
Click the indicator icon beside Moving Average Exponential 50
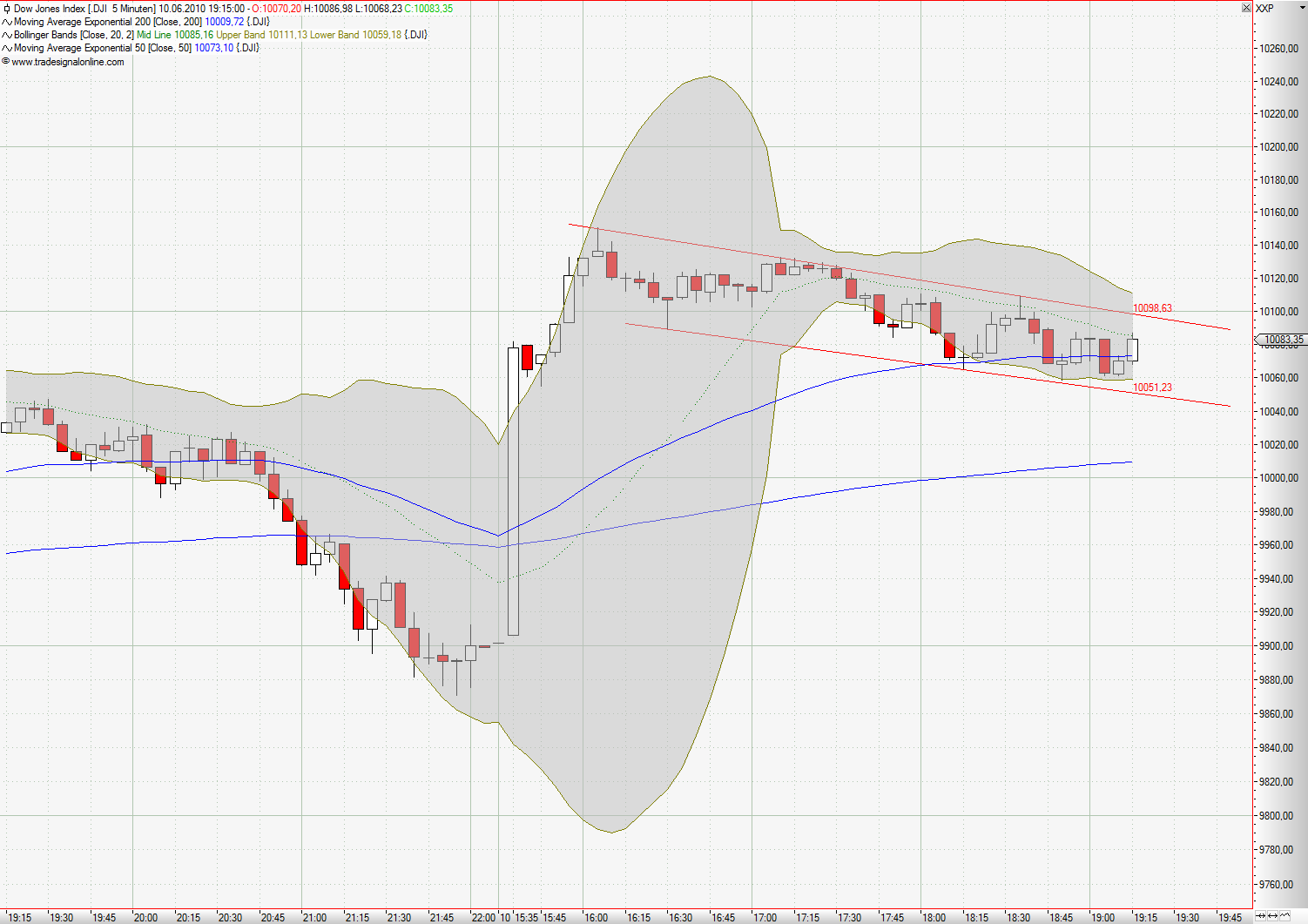(x=7, y=48)
